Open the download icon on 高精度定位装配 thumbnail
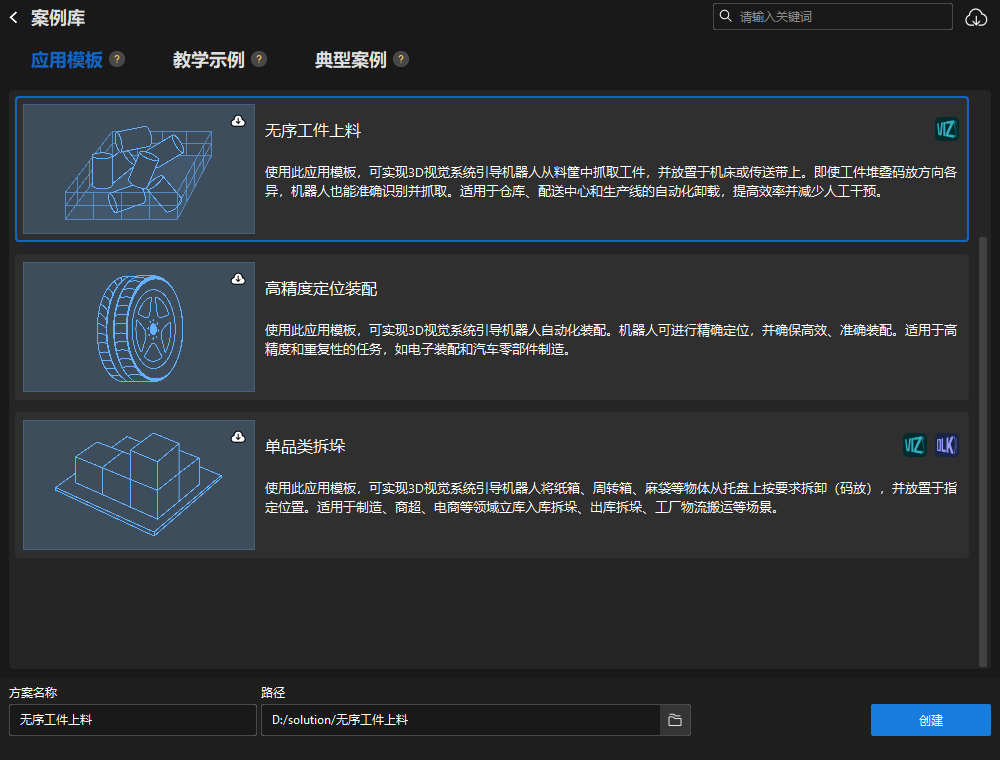Viewport: 1000px width, 760px height. click(238, 277)
